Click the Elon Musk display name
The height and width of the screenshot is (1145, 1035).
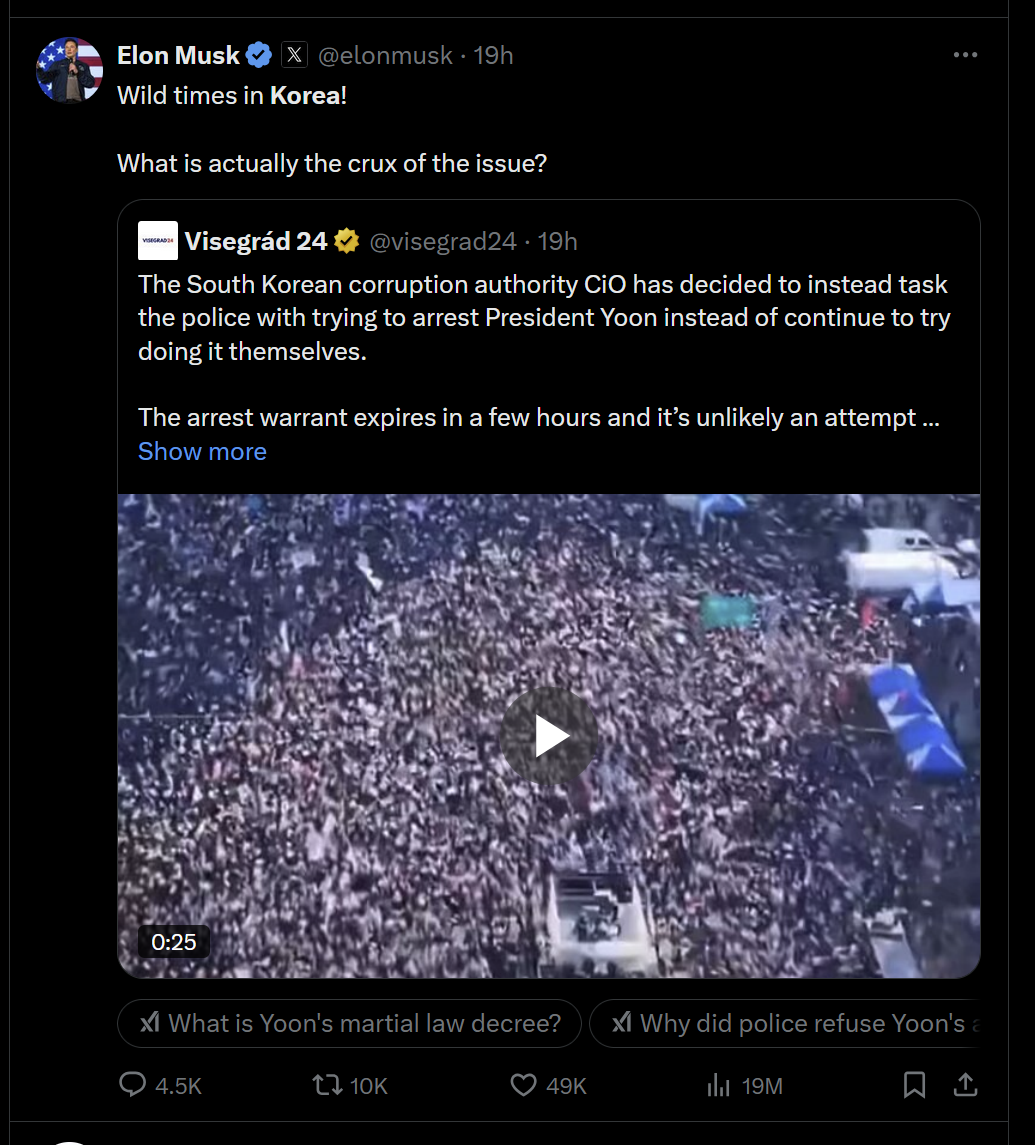click(178, 56)
